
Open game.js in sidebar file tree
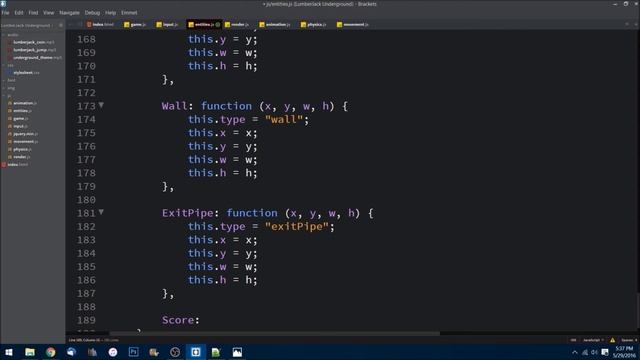tap(20, 119)
